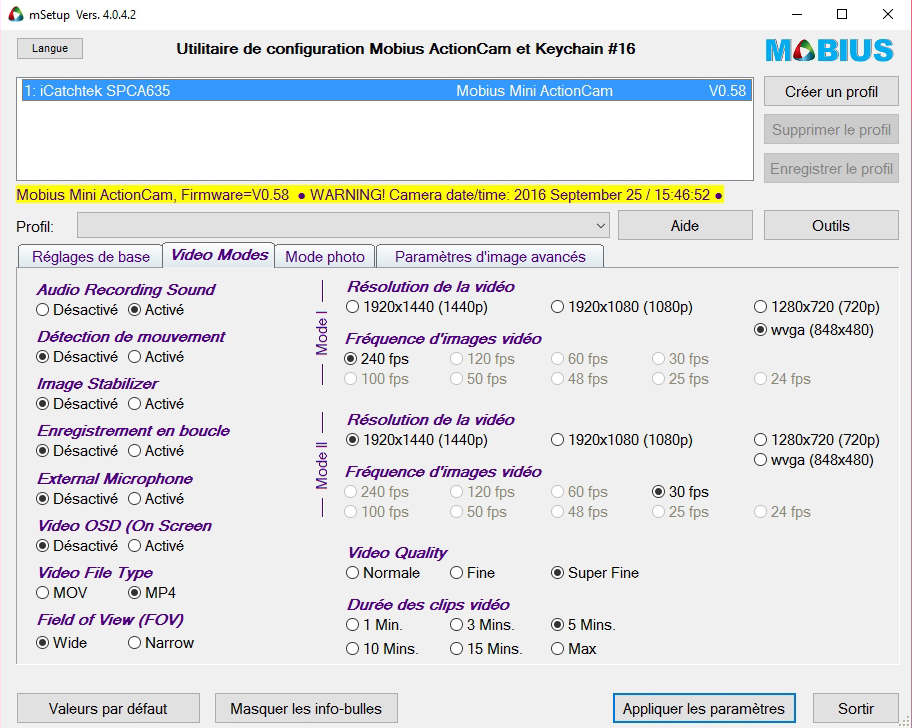
Task: Click Créer un profil button
Action: [831, 91]
